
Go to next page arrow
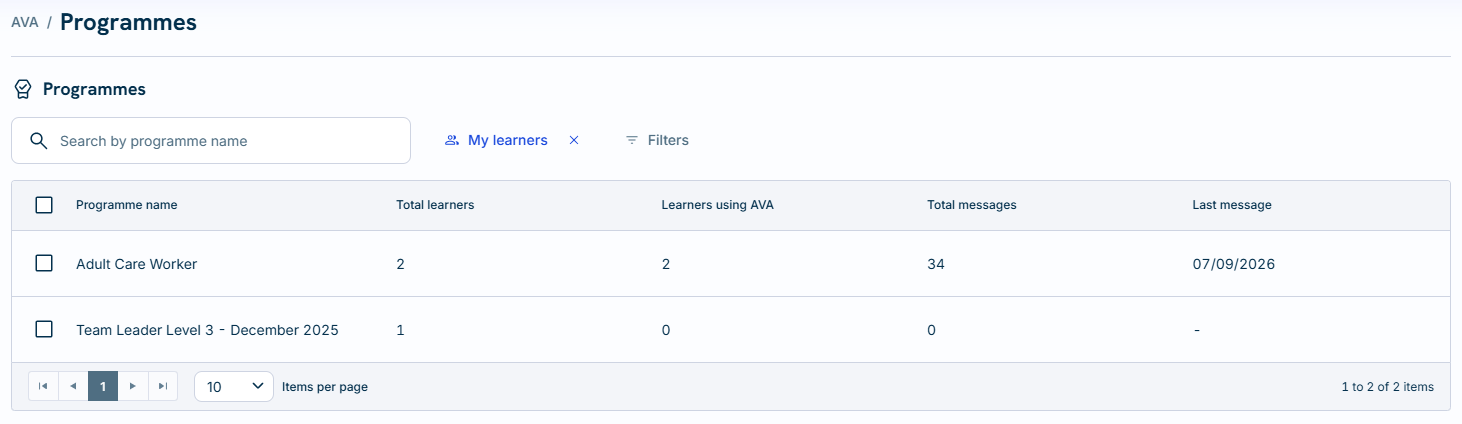click(x=133, y=386)
